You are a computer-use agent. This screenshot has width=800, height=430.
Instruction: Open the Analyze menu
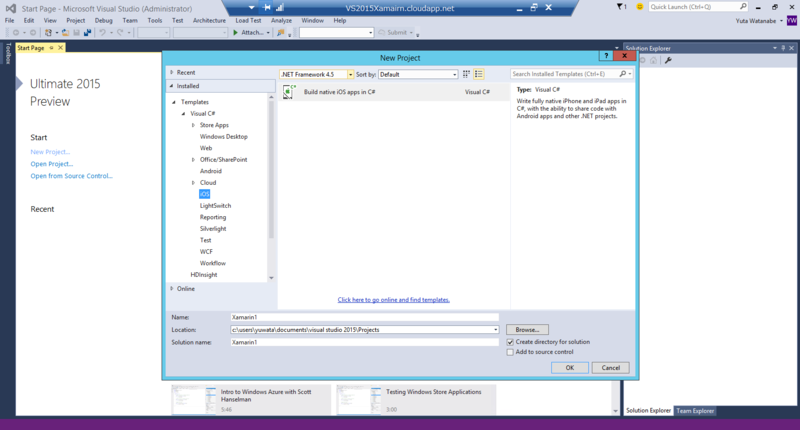[282, 20]
